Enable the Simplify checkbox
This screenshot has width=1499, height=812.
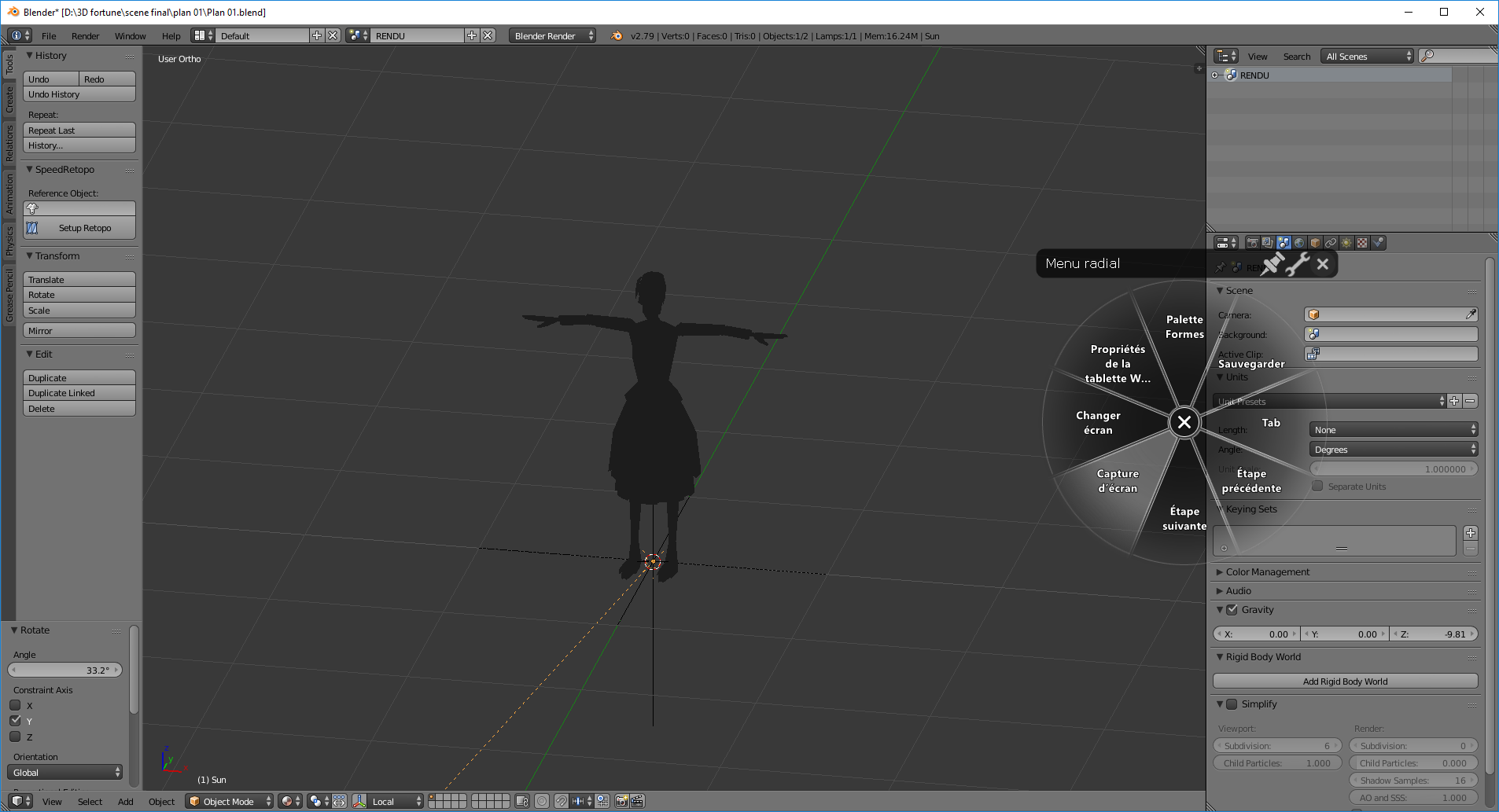[1232, 704]
